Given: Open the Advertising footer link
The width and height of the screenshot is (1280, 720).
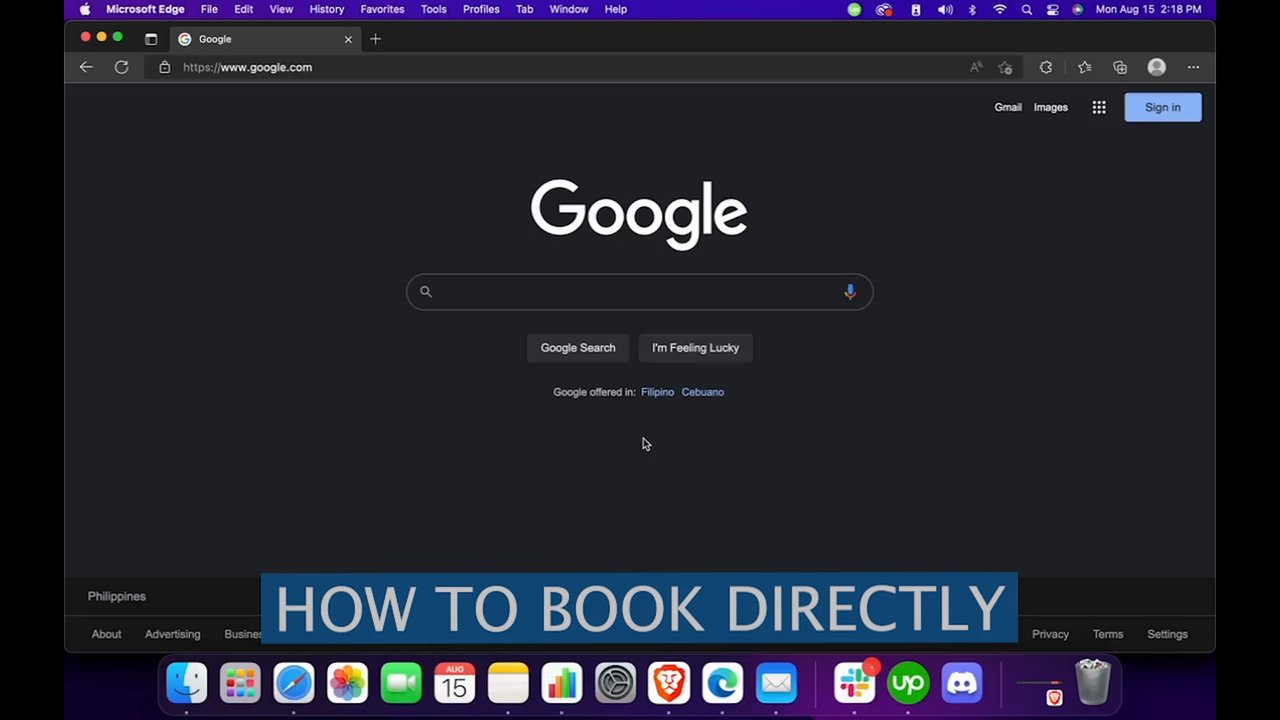Looking at the screenshot, I should pyautogui.click(x=172, y=634).
